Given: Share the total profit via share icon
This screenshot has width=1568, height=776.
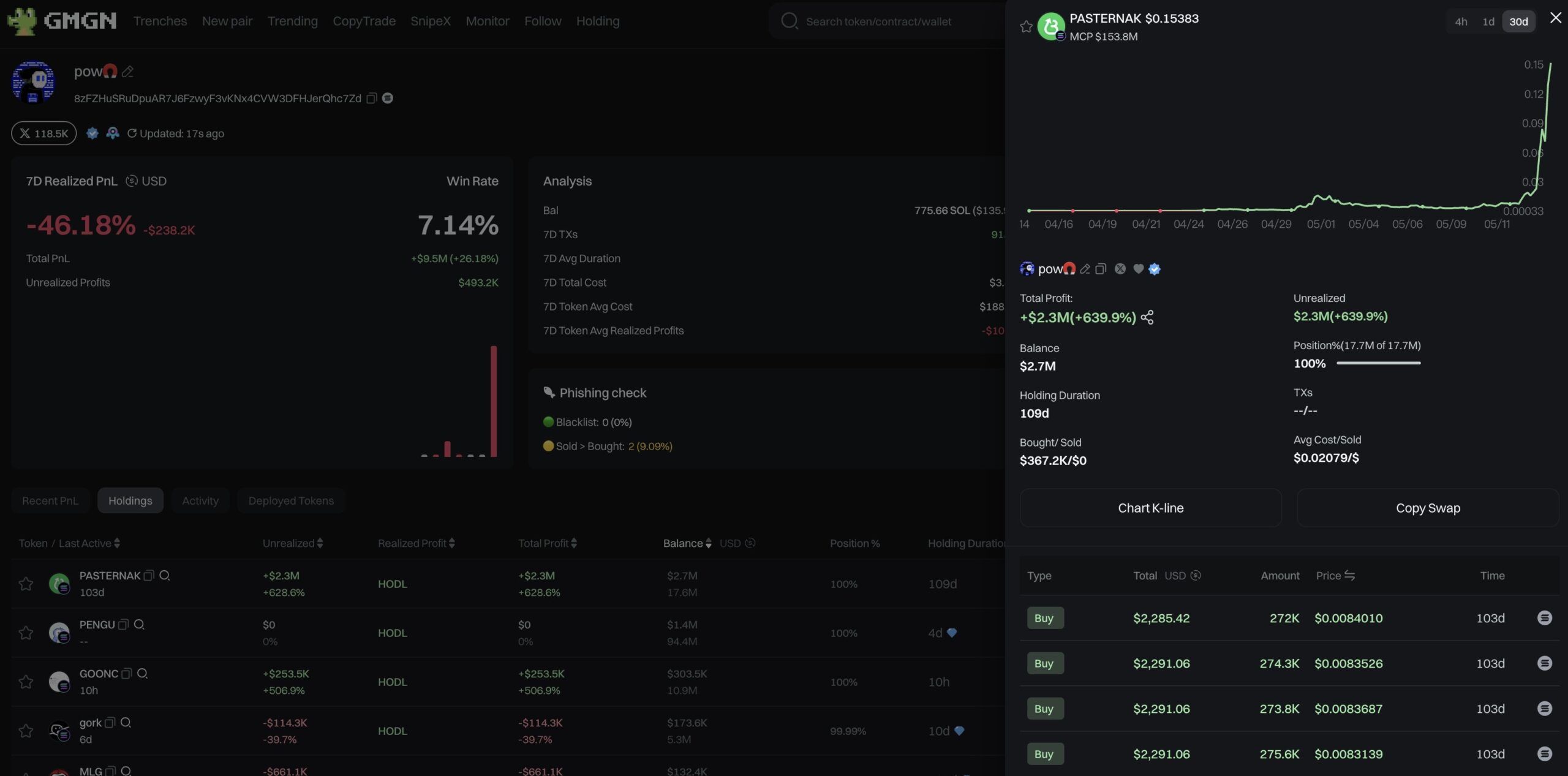Looking at the screenshot, I should 1147,317.
